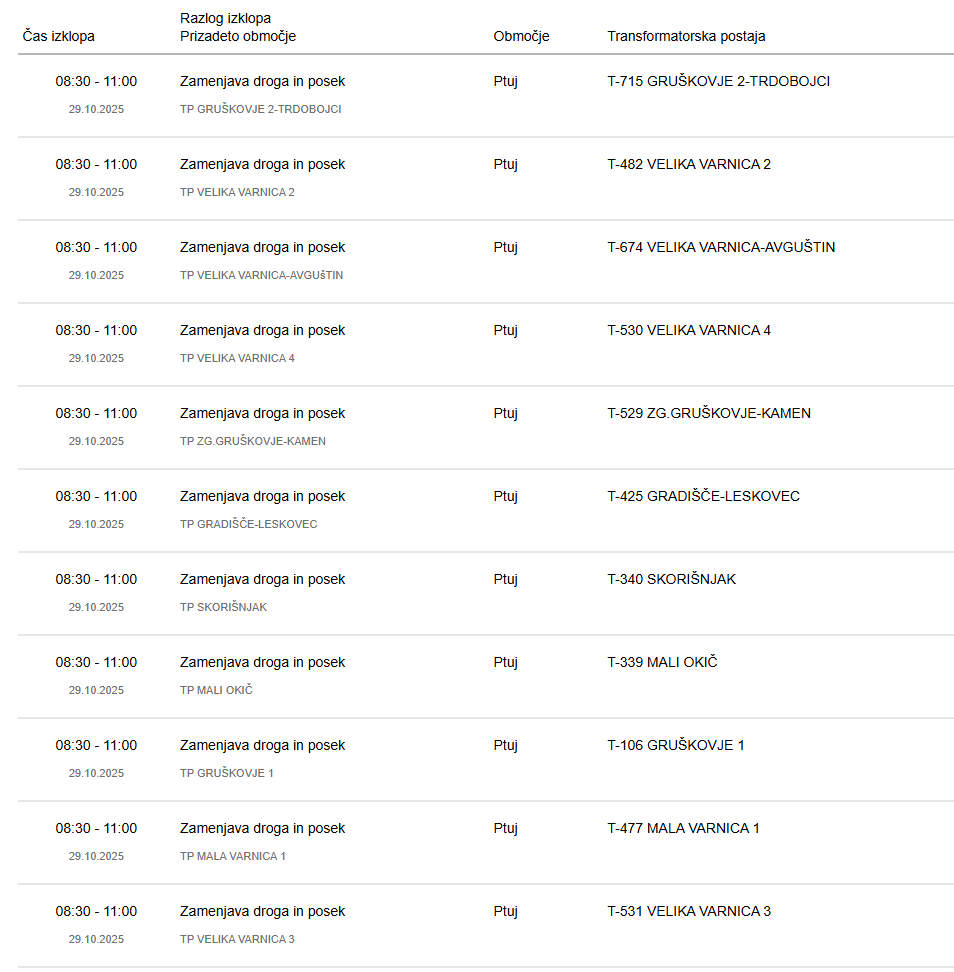Select the T-715 GRUŠKOVJE 2-TRDOBOJCI station entry
Viewport: 954px width, 972px height.
click(718, 81)
